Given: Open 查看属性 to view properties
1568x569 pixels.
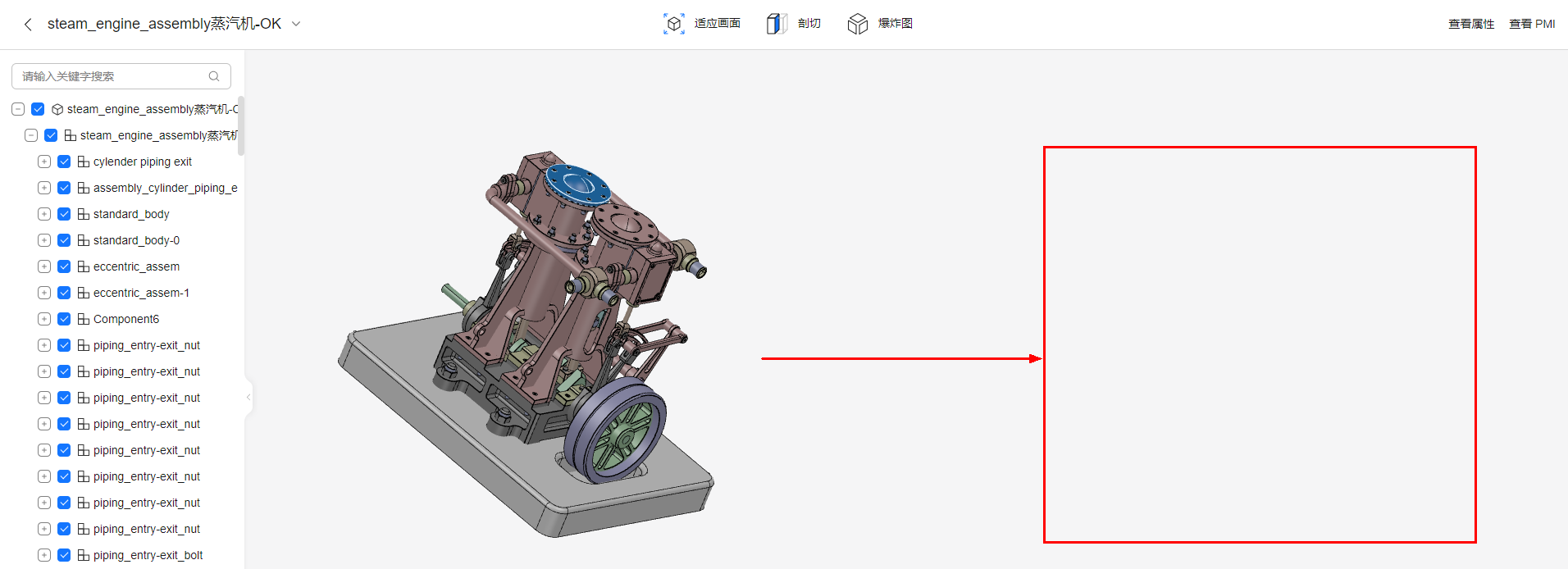Looking at the screenshot, I should [x=1471, y=24].
